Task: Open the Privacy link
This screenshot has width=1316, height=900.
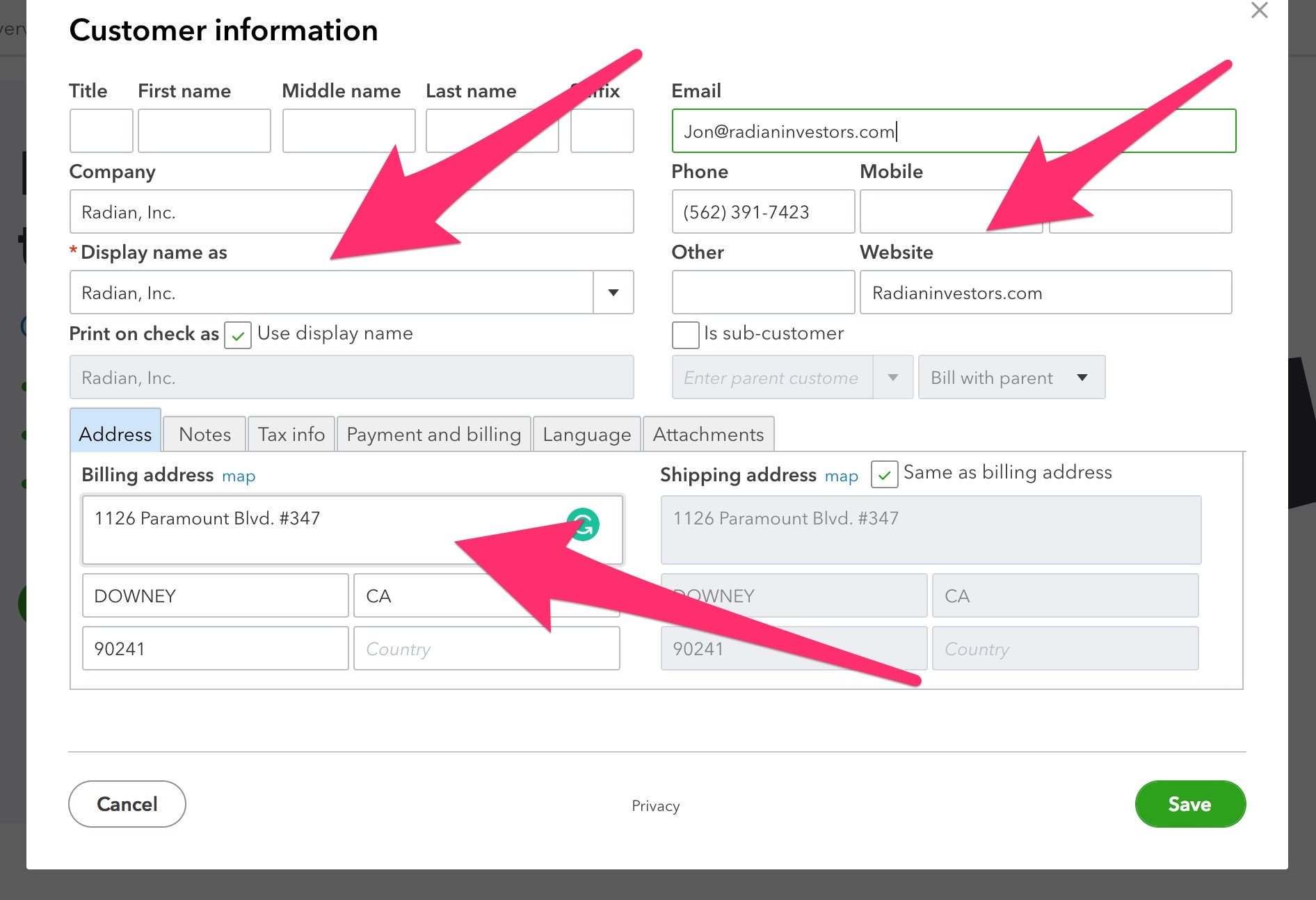Action: pos(655,805)
